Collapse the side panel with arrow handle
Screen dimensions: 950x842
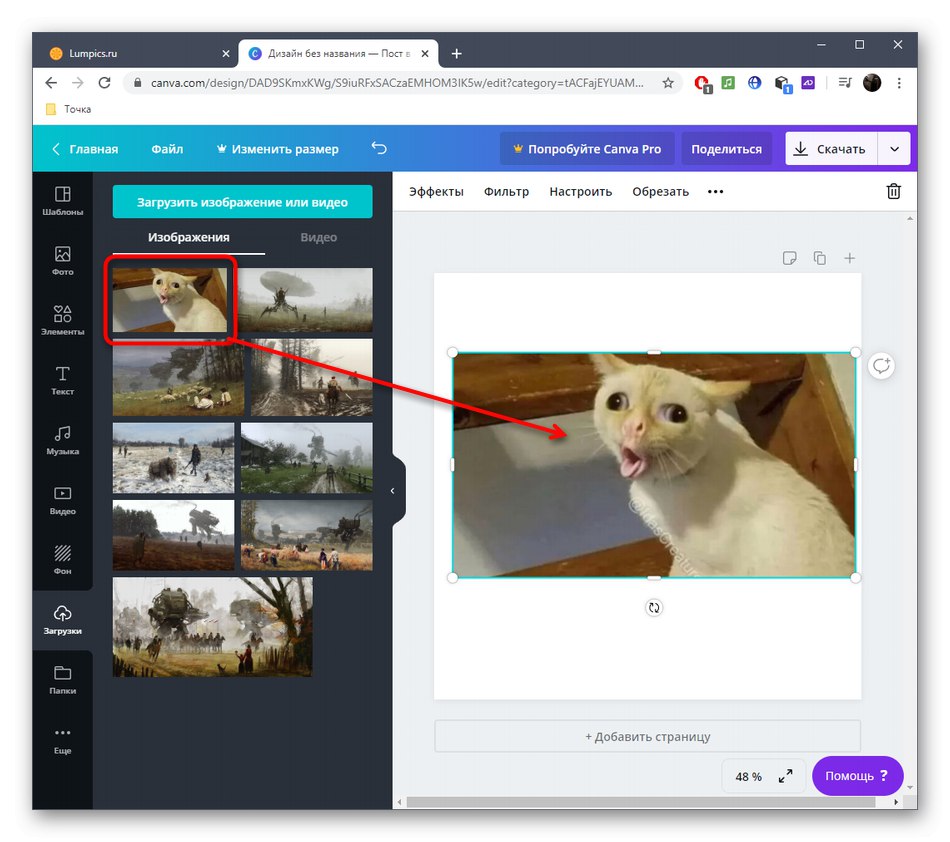point(393,491)
